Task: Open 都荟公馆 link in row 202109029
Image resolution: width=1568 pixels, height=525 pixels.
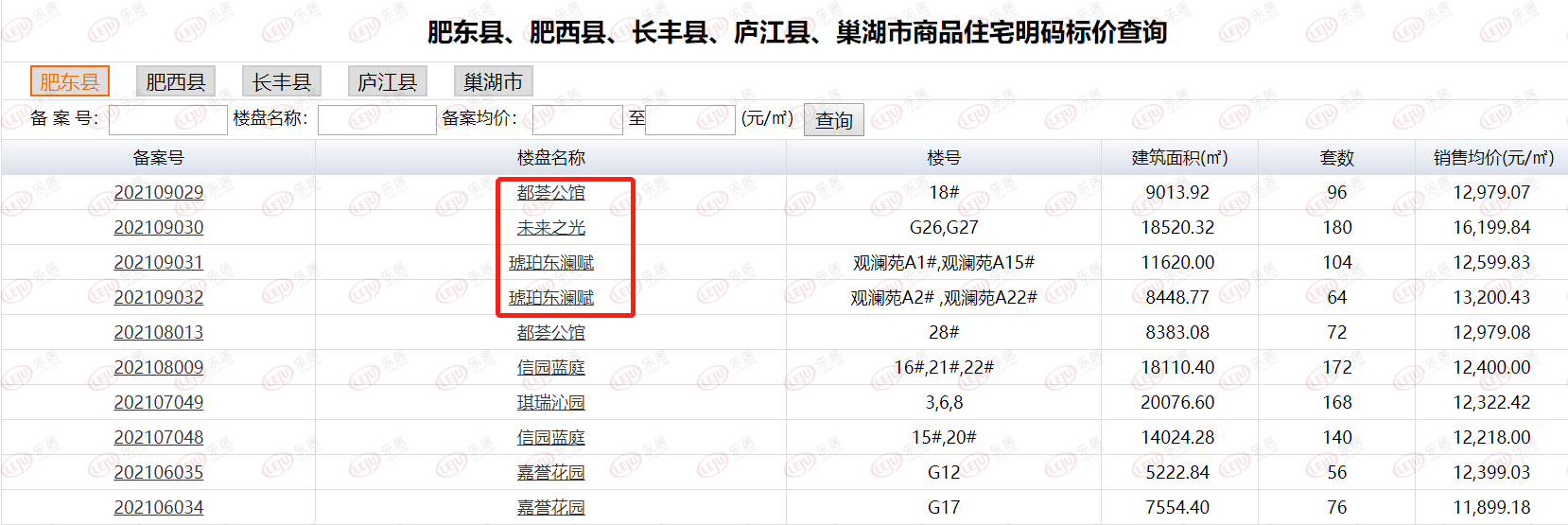Action: point(551,192)
